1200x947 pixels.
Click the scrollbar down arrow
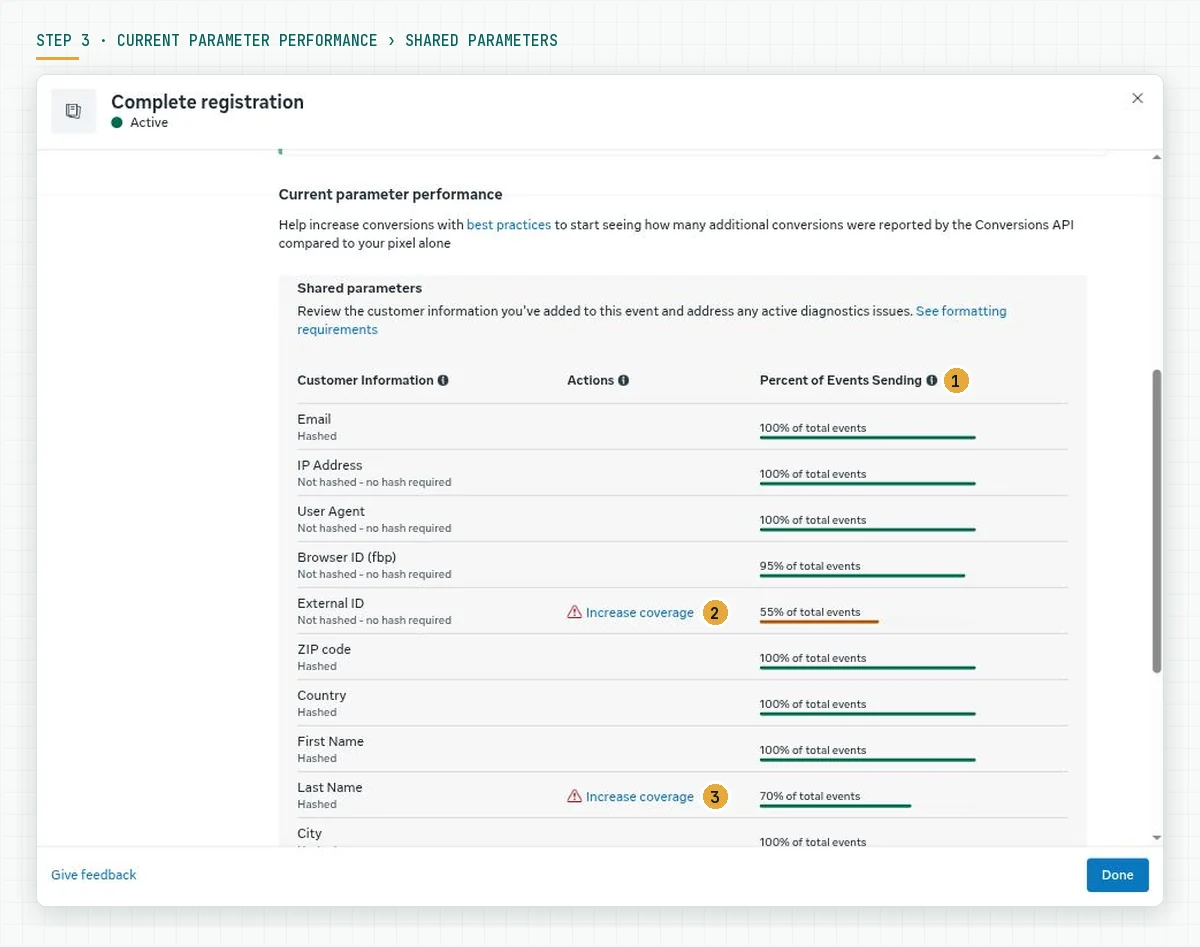point(1157,837)
